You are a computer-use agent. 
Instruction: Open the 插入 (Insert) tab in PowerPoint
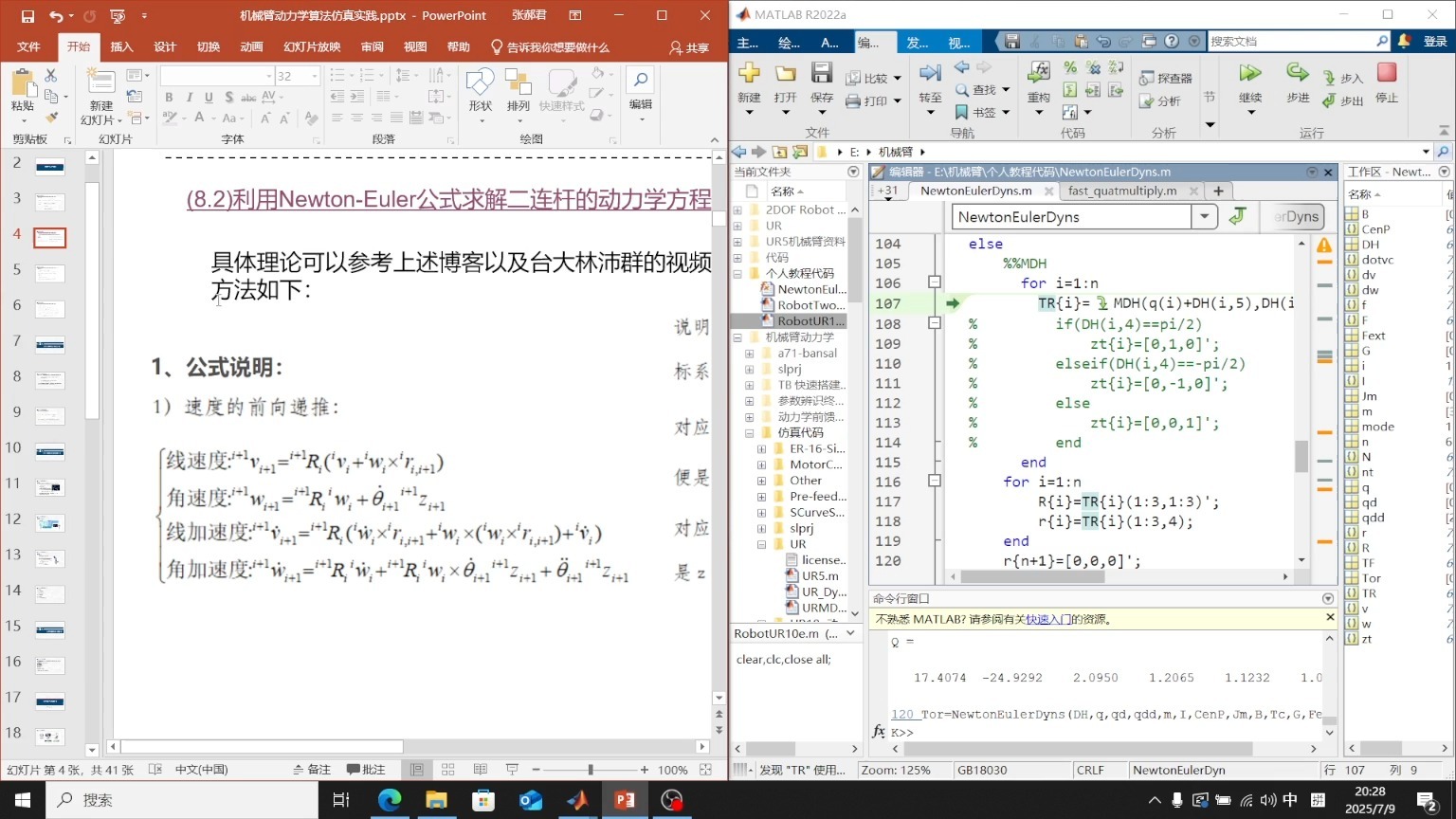[121, 46]
